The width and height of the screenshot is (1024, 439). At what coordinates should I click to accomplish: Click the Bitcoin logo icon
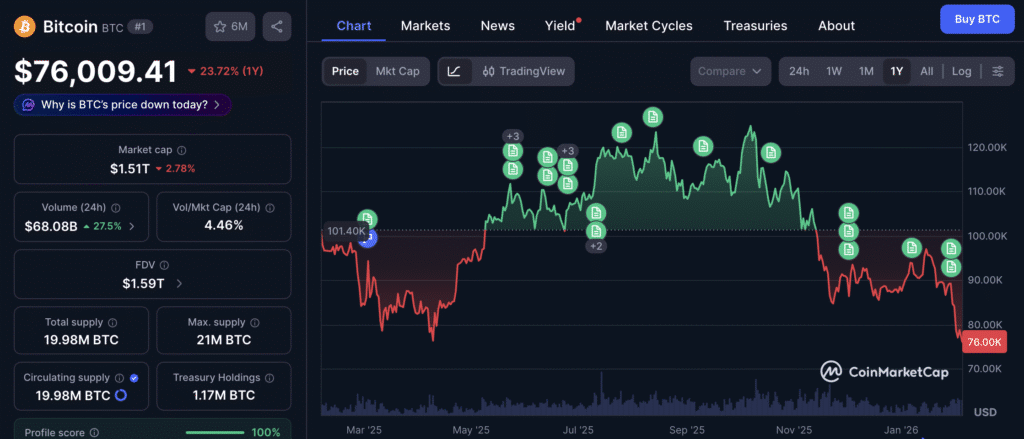click(x=24, y=26)
